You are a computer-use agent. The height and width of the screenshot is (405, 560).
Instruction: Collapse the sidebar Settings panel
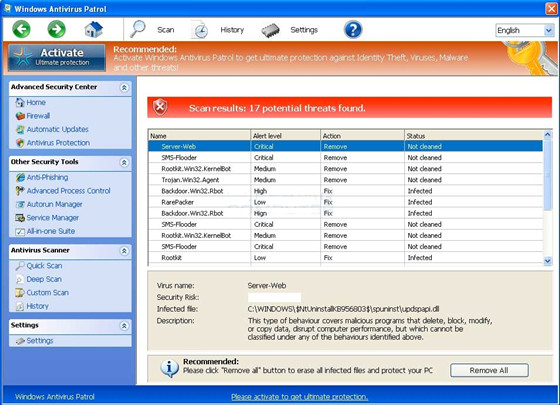click(x=124, y=326)
